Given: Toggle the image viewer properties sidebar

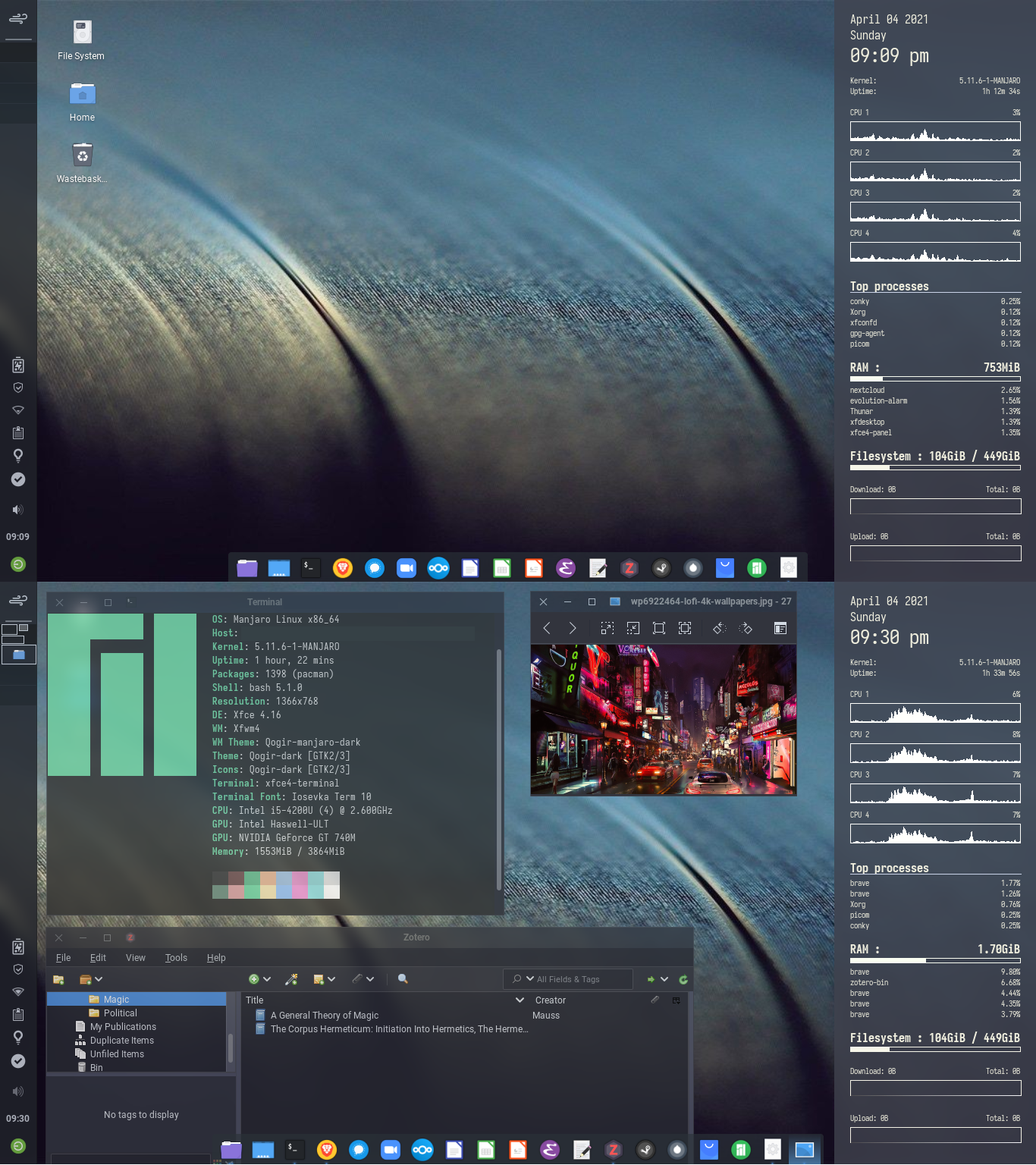Looking at the screenshot, I should point(780,628).
